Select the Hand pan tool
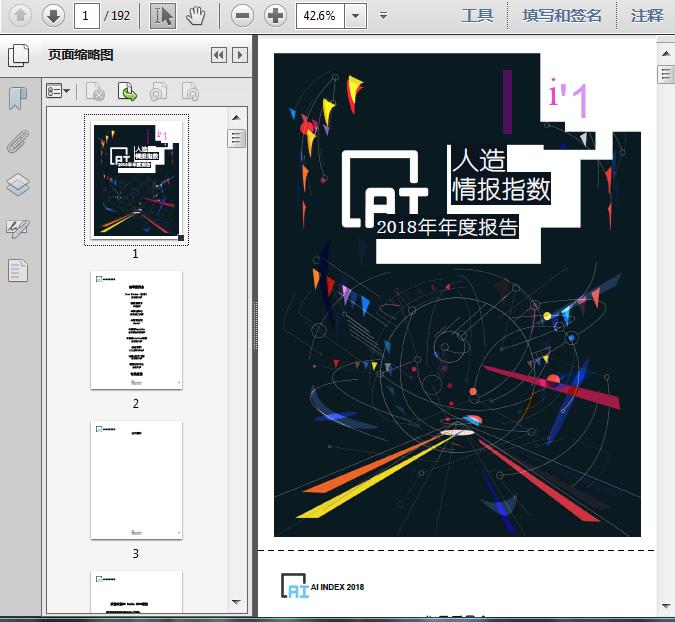Screen dimensions: 675x622 196,15
